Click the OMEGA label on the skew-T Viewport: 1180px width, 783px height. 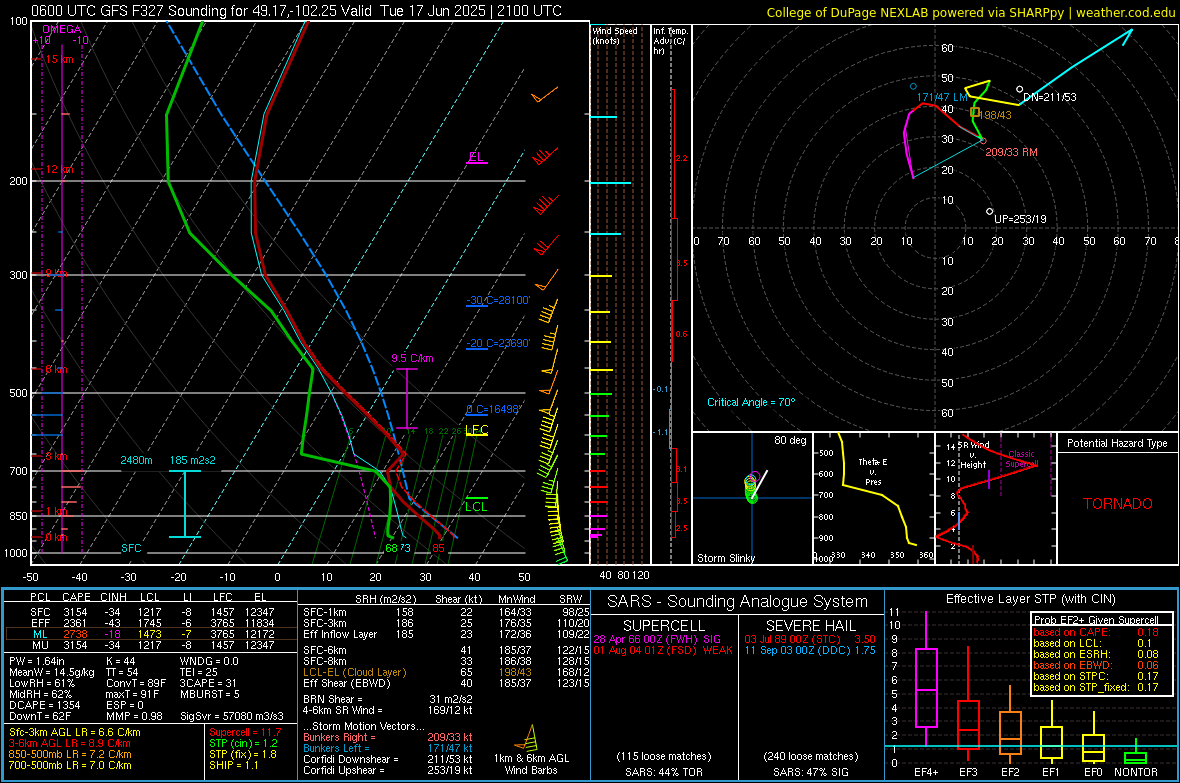[x=62, y=29]
